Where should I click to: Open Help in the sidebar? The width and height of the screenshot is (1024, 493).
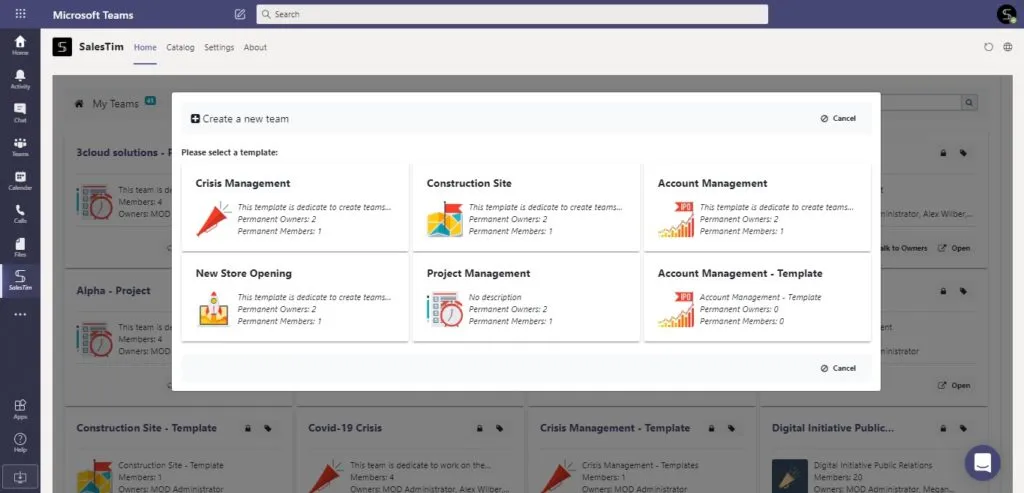click(x=20, y=442)
